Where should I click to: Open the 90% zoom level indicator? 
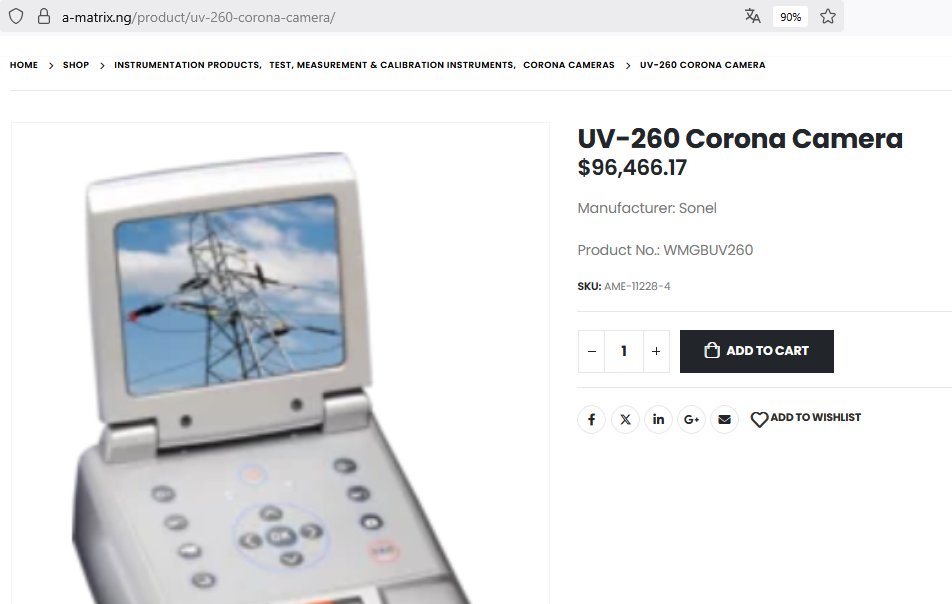pyautogui.click(x=790, y=17)
